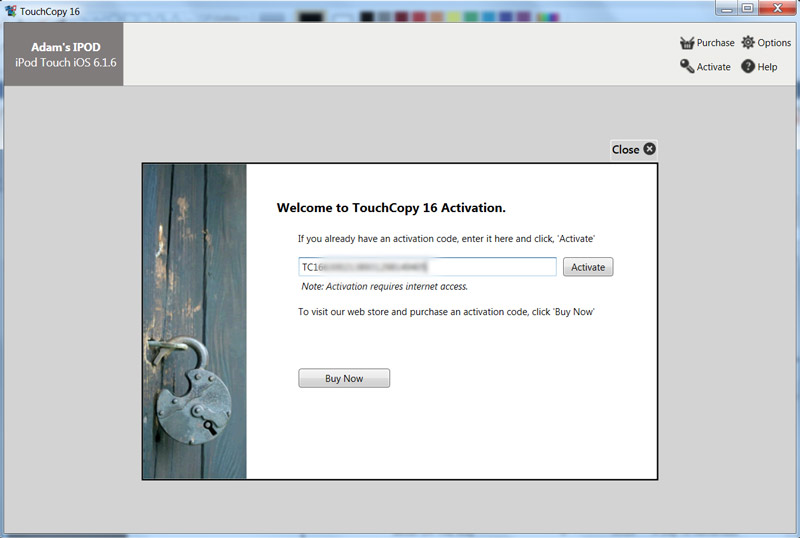Click the Close text above the dialog
This screenshot has width=800, height=538.
(626, 150)
